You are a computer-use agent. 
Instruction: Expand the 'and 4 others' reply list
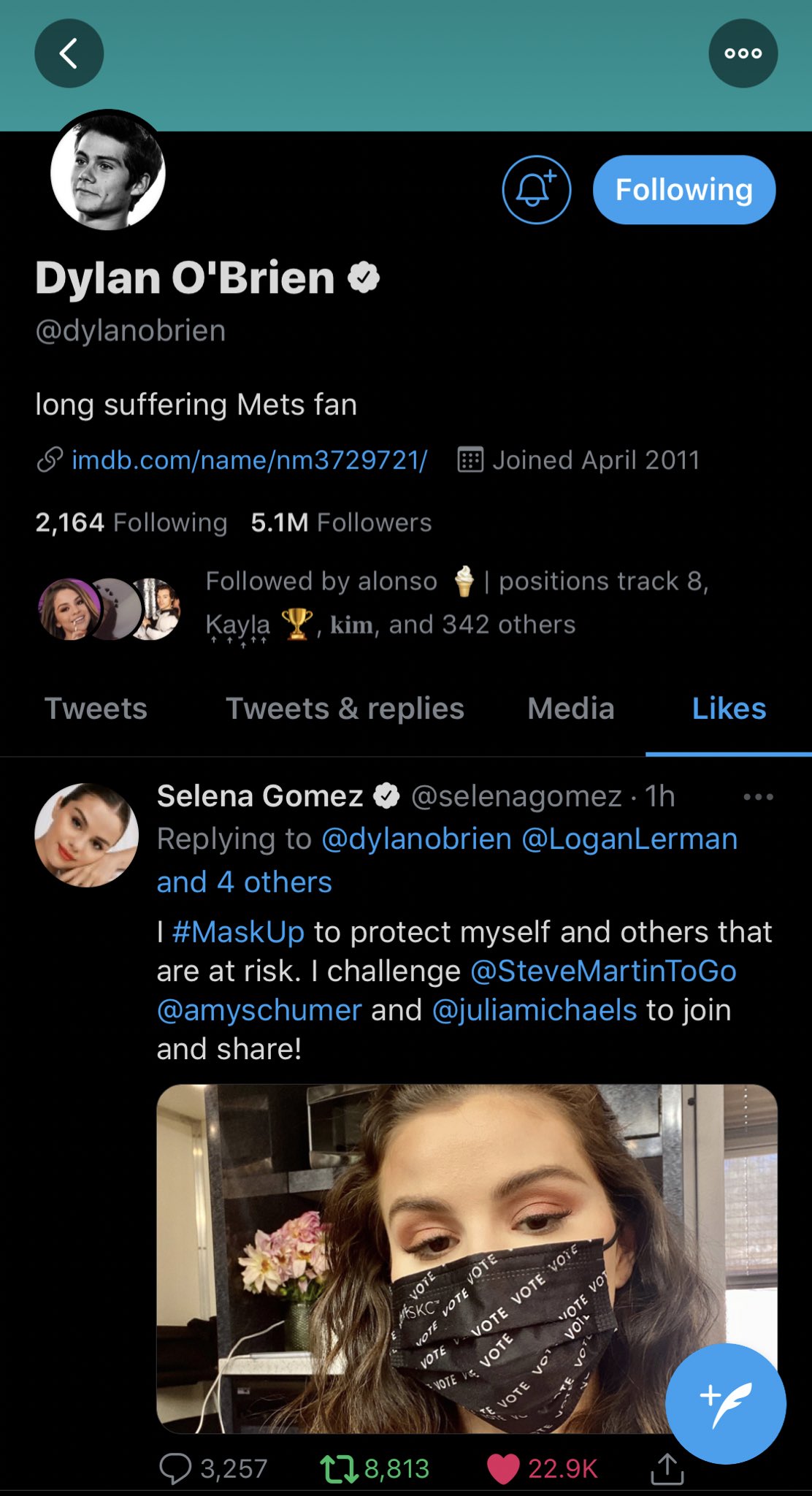pyautogui.click(x=245, y=882)
